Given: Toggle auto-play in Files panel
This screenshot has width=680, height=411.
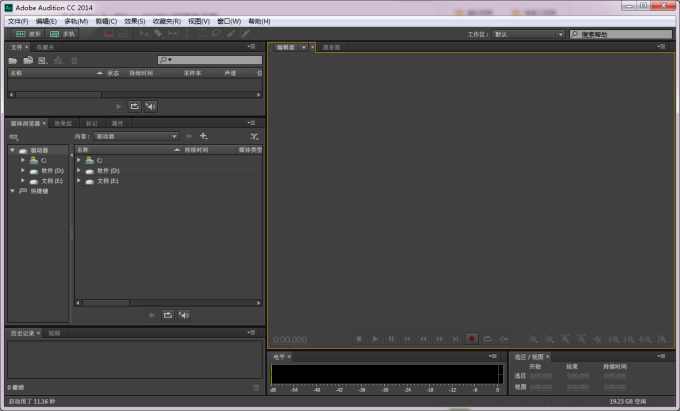Looking at the screenshot, I should 150,106.
